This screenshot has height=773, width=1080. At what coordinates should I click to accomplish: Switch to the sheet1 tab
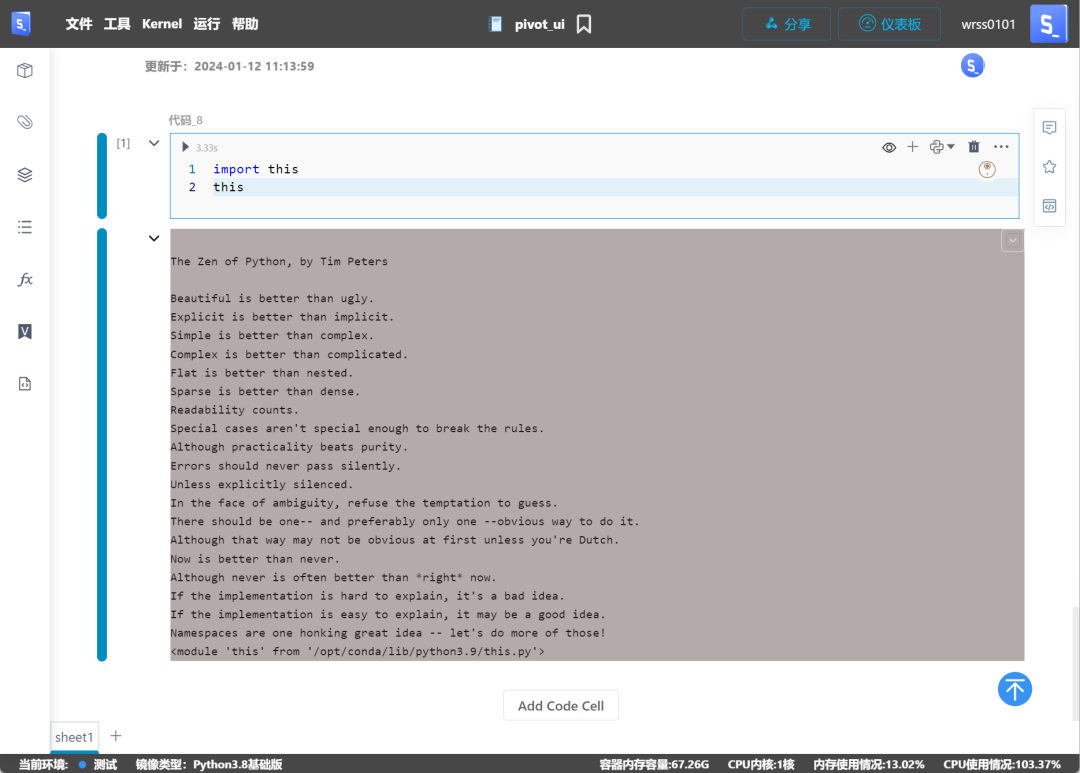[74, 737]
